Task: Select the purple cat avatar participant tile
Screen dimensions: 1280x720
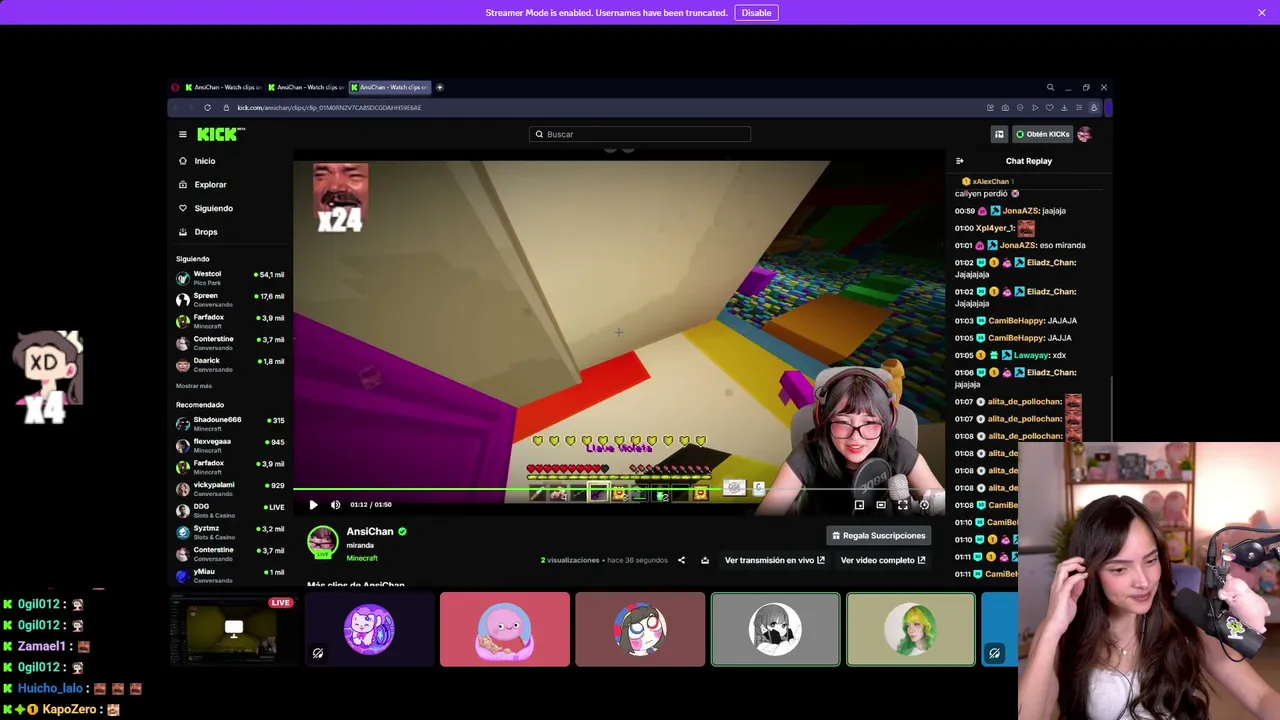Action: (369, 629)
